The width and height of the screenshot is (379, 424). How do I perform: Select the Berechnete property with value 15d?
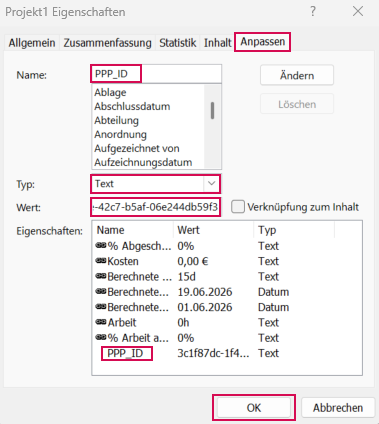(227, 277)
